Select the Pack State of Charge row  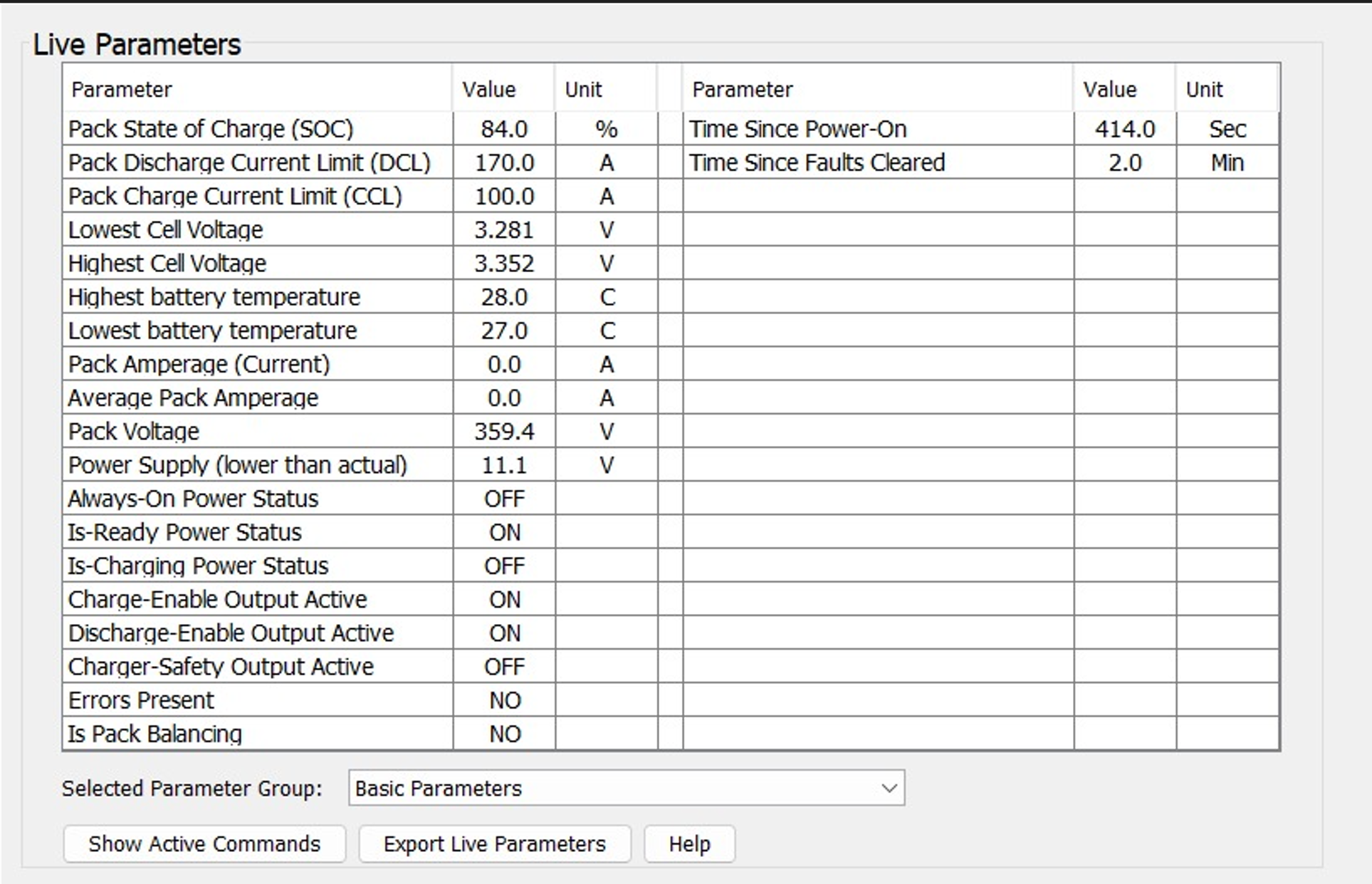pyautogui.click(x=211, y=129)
